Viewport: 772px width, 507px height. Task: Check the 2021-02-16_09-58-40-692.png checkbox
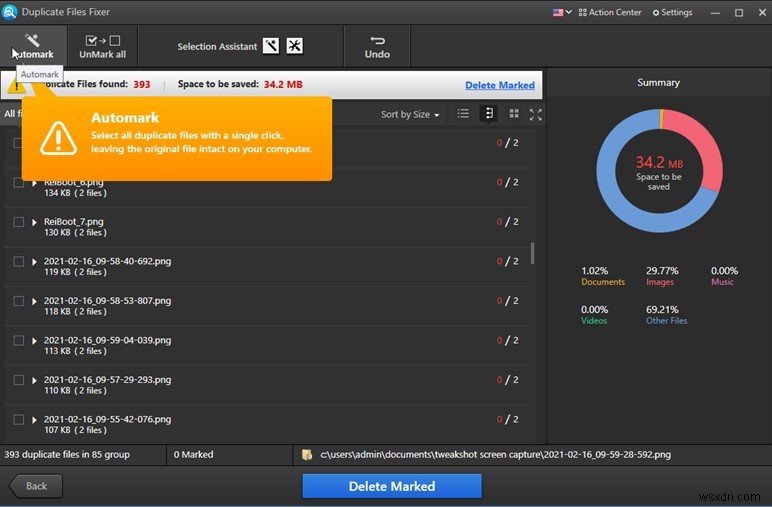point(19,261)
